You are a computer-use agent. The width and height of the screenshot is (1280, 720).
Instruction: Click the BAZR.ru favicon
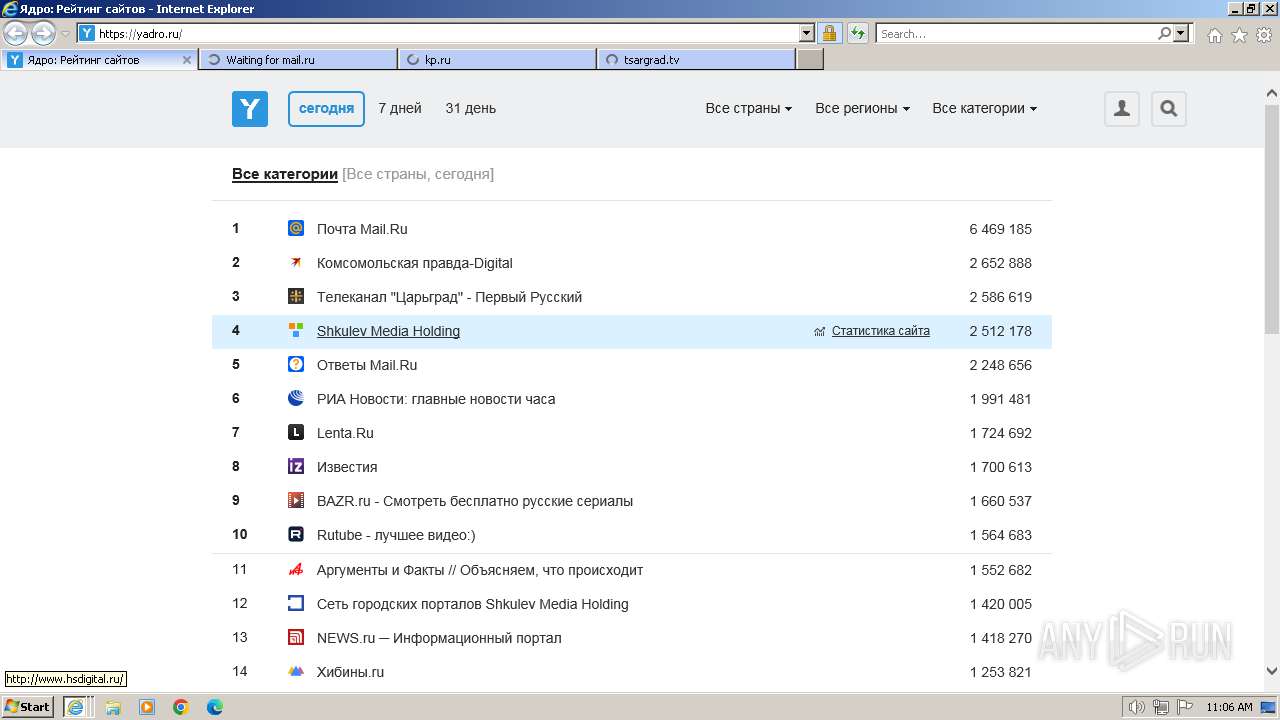[x=296, y=500]
